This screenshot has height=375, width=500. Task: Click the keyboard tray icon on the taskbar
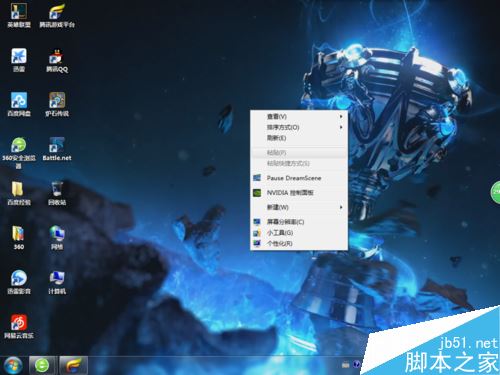pyautogui.click(x=346, y=365)
